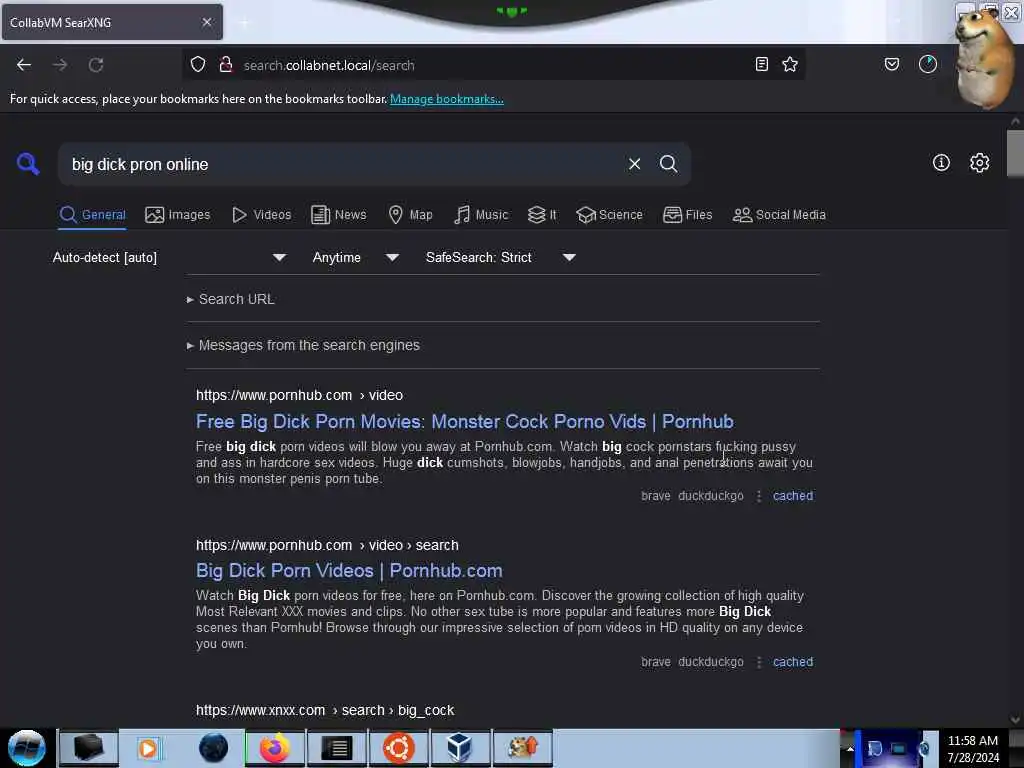
Task: Expand the Search URL section
Action: pos(231,299)
